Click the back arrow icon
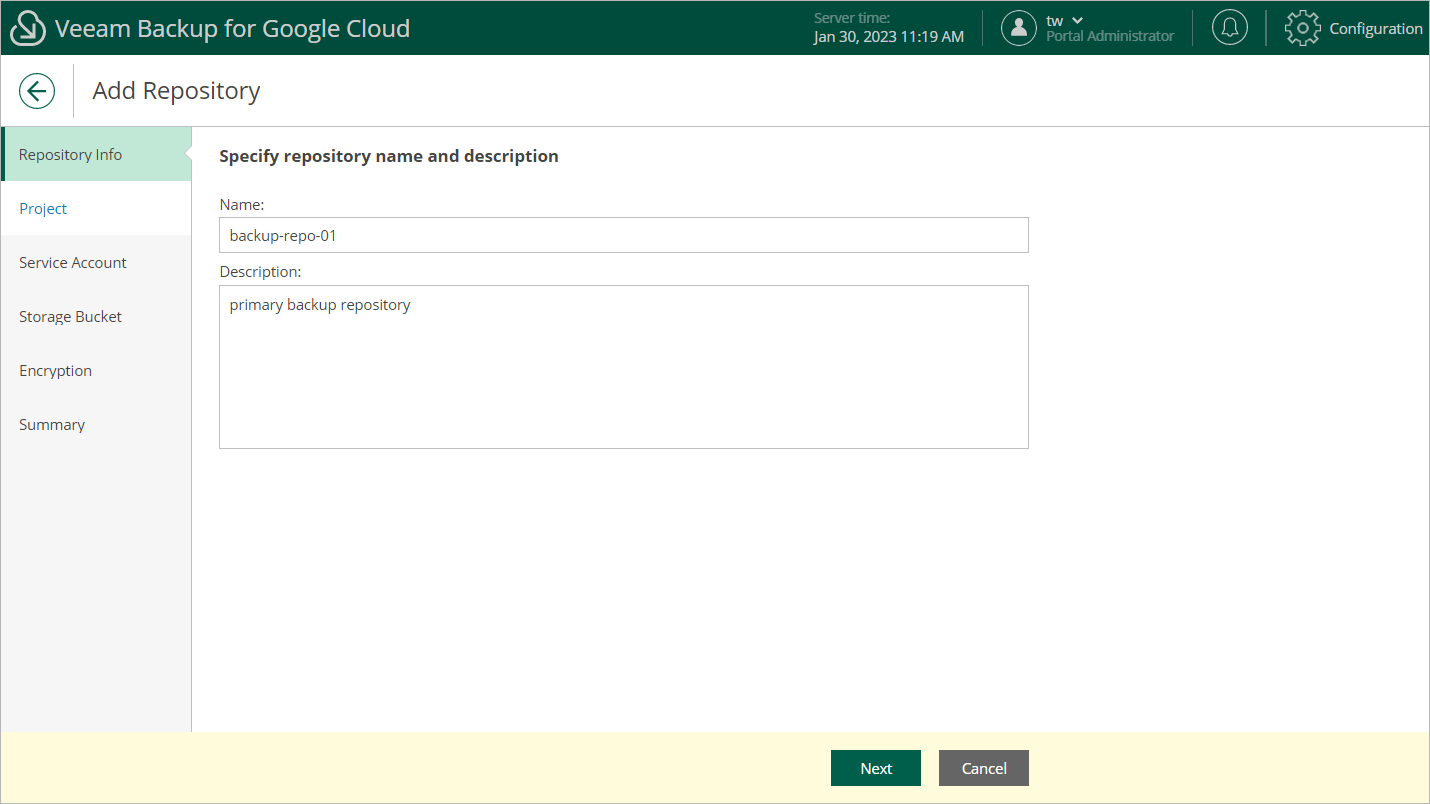 (x=37, y=91)
